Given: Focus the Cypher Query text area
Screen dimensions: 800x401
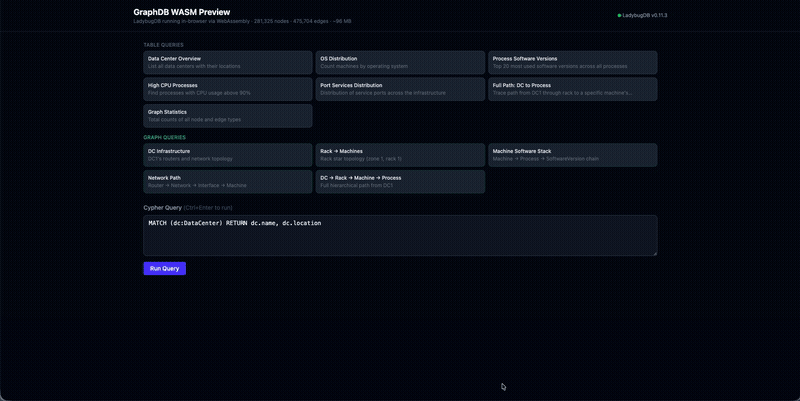Looking at the screenshot, I should pos(400,235).
